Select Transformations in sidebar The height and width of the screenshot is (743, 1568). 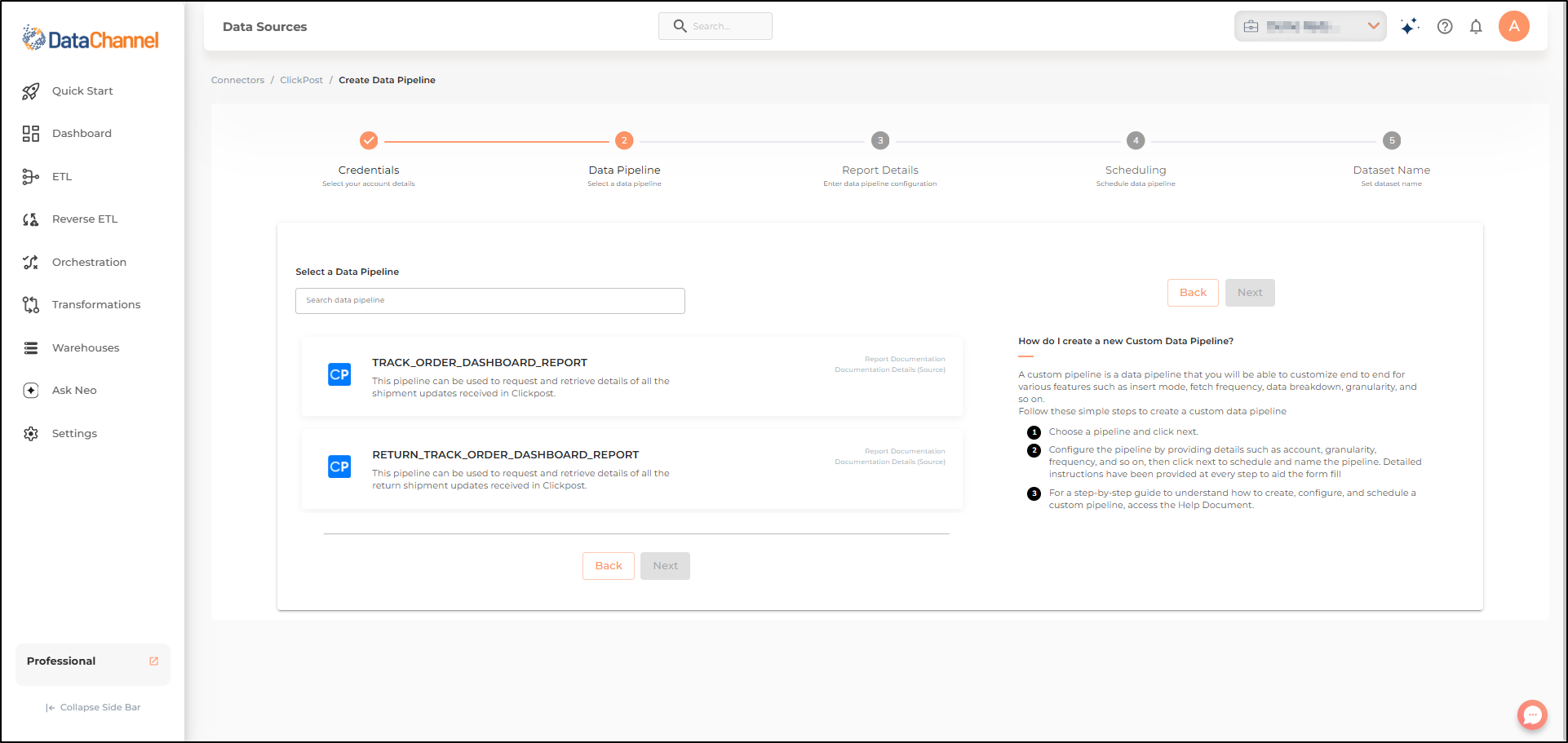pyautogui.click(x=96, y=305)
